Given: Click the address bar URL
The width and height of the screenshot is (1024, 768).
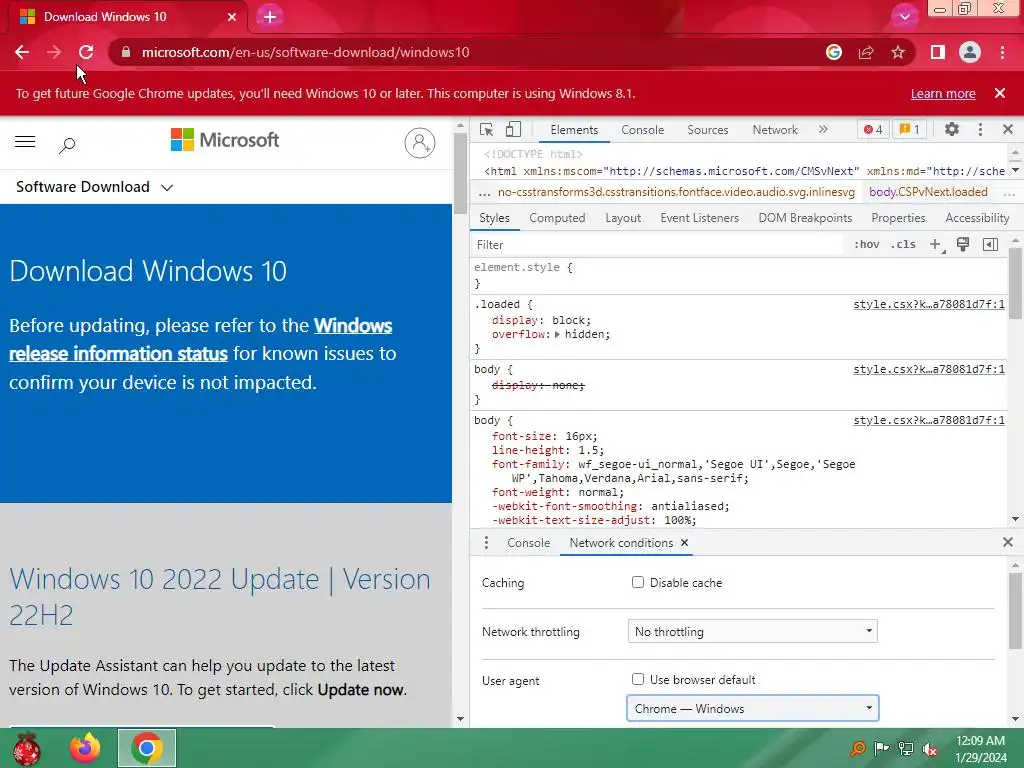Looking at the screenshot, I should click(306, 52).
